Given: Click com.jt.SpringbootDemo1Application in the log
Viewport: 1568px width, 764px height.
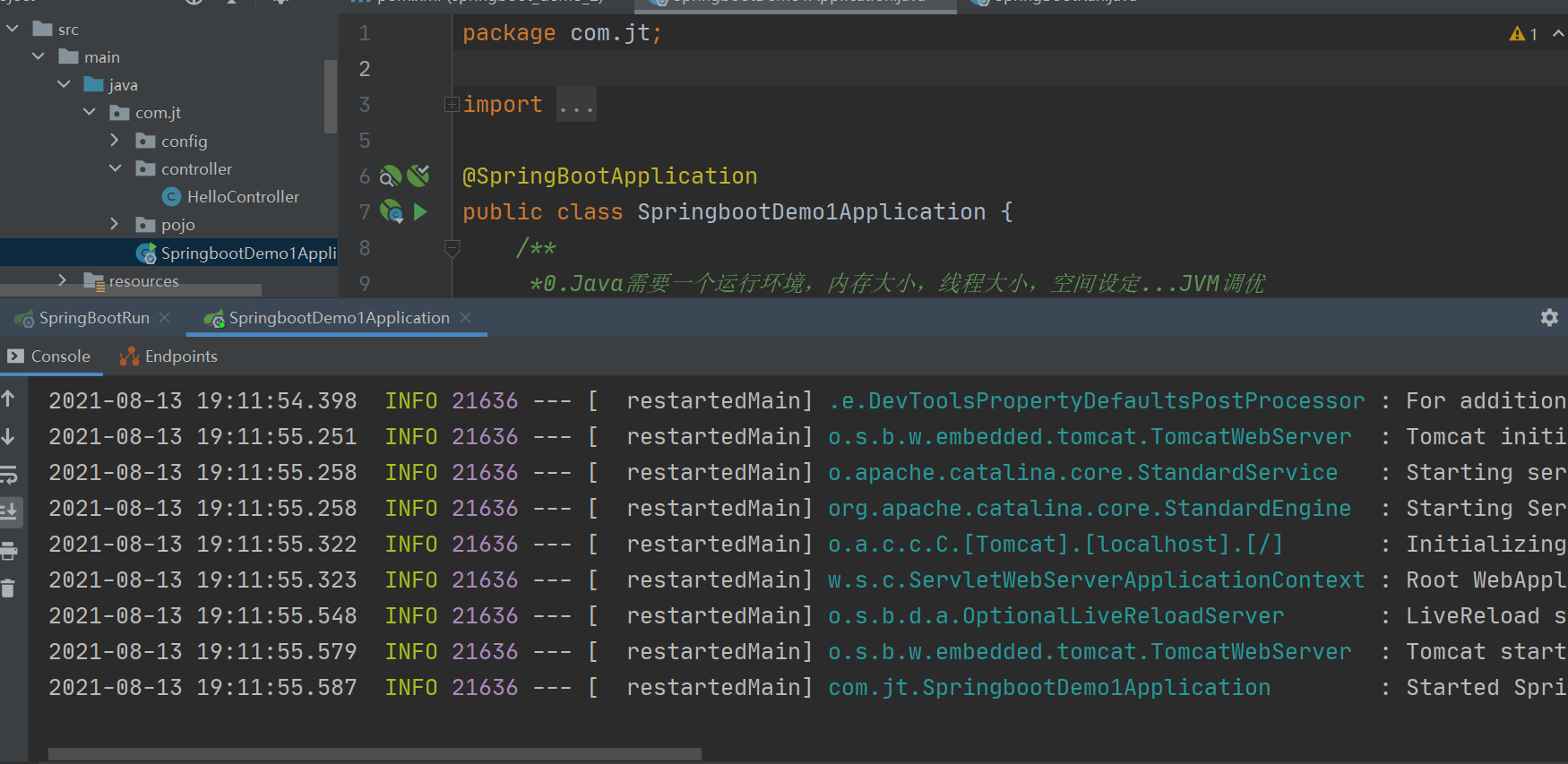Looking at the screenshot, I should (1049, 688).
